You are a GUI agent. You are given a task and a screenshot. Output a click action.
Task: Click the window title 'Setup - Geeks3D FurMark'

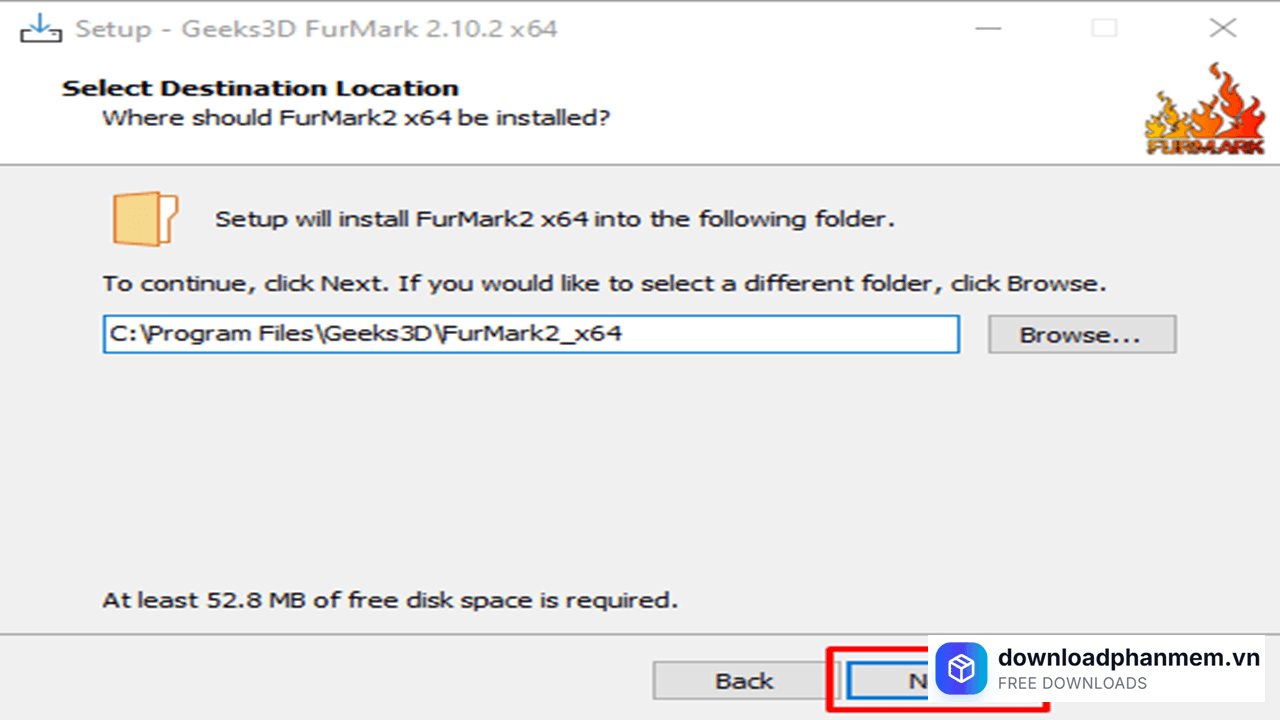(316, 29)
